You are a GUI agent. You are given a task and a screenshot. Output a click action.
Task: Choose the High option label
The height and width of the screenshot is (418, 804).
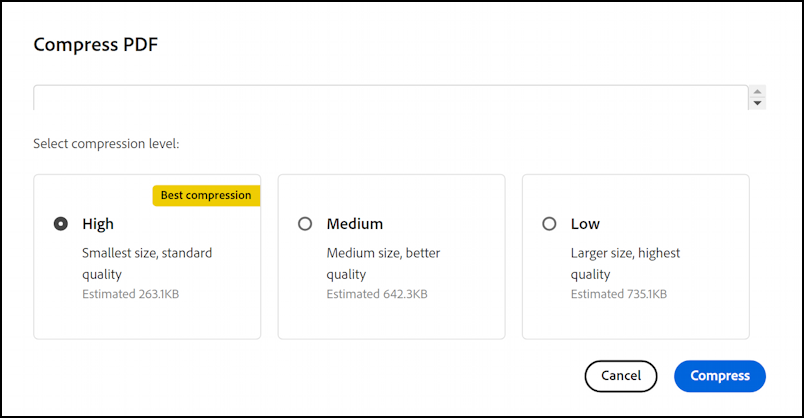coord(98,224)
